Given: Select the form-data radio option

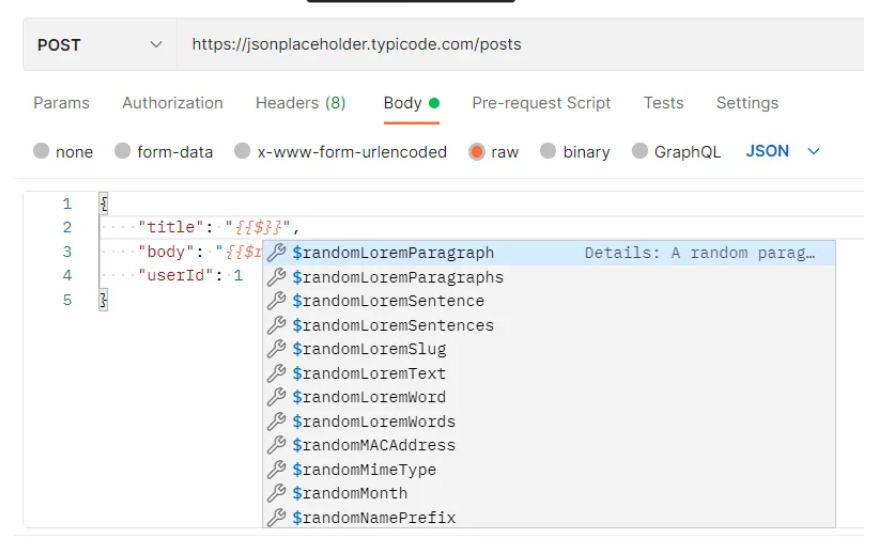Looking at the screenshot, I should (122, 151).
